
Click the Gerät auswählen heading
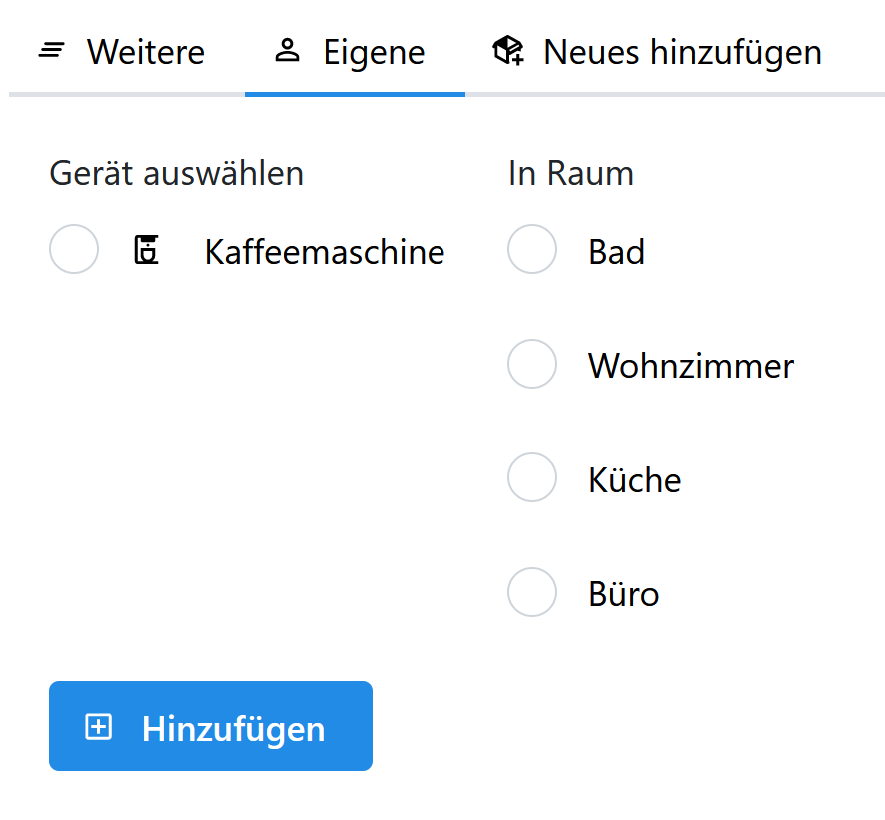(x=177, y=173)
